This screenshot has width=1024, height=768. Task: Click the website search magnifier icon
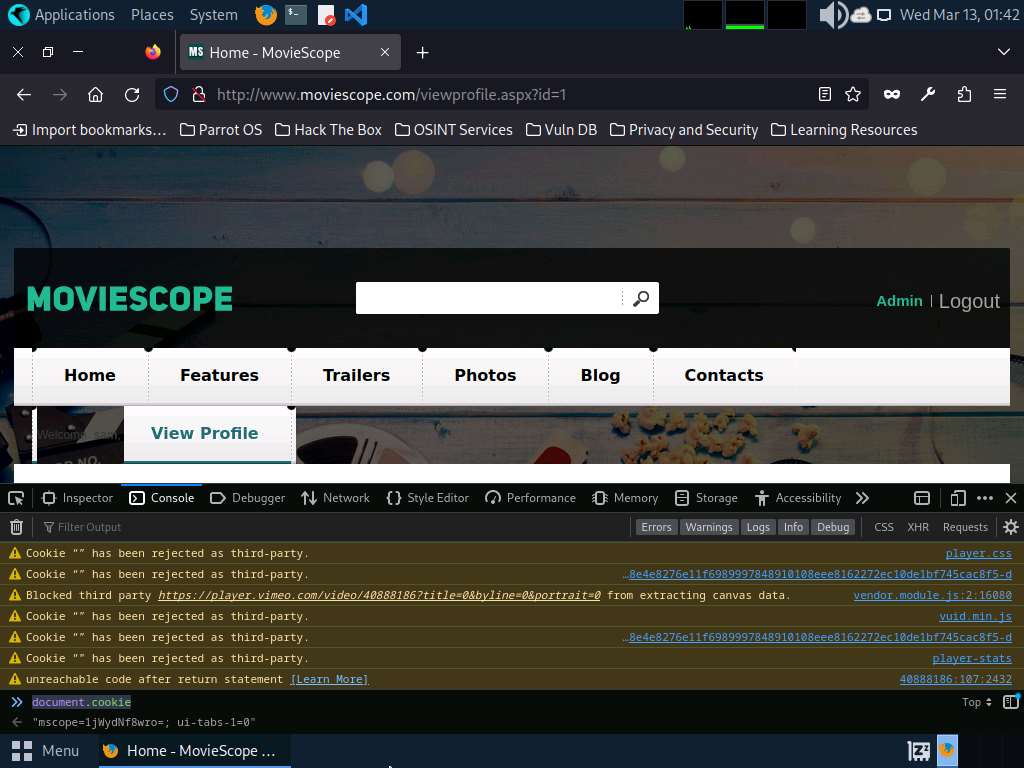[641, 298]
